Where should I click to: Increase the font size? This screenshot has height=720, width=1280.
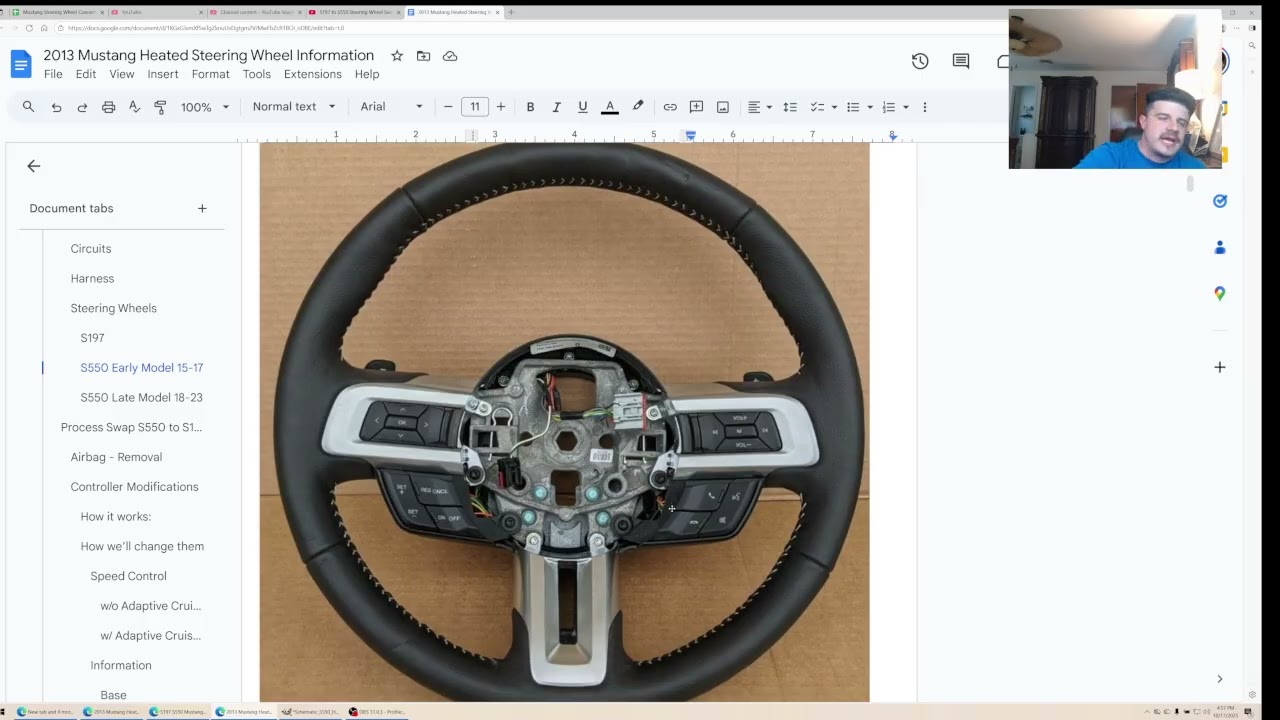[x=501, y=107]
